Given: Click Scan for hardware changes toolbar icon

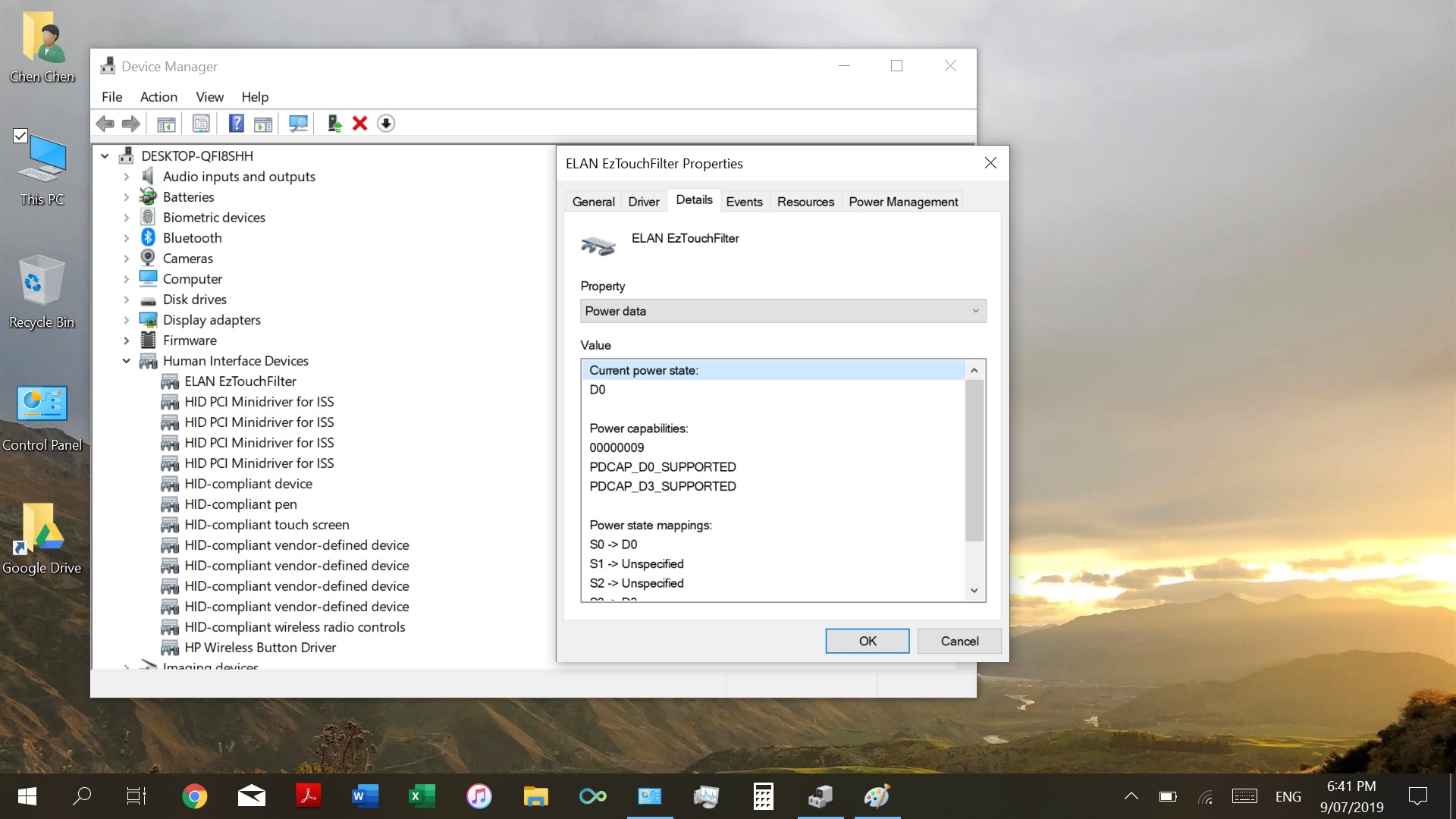Looking at the screenshot, I should tap(298, 124).
